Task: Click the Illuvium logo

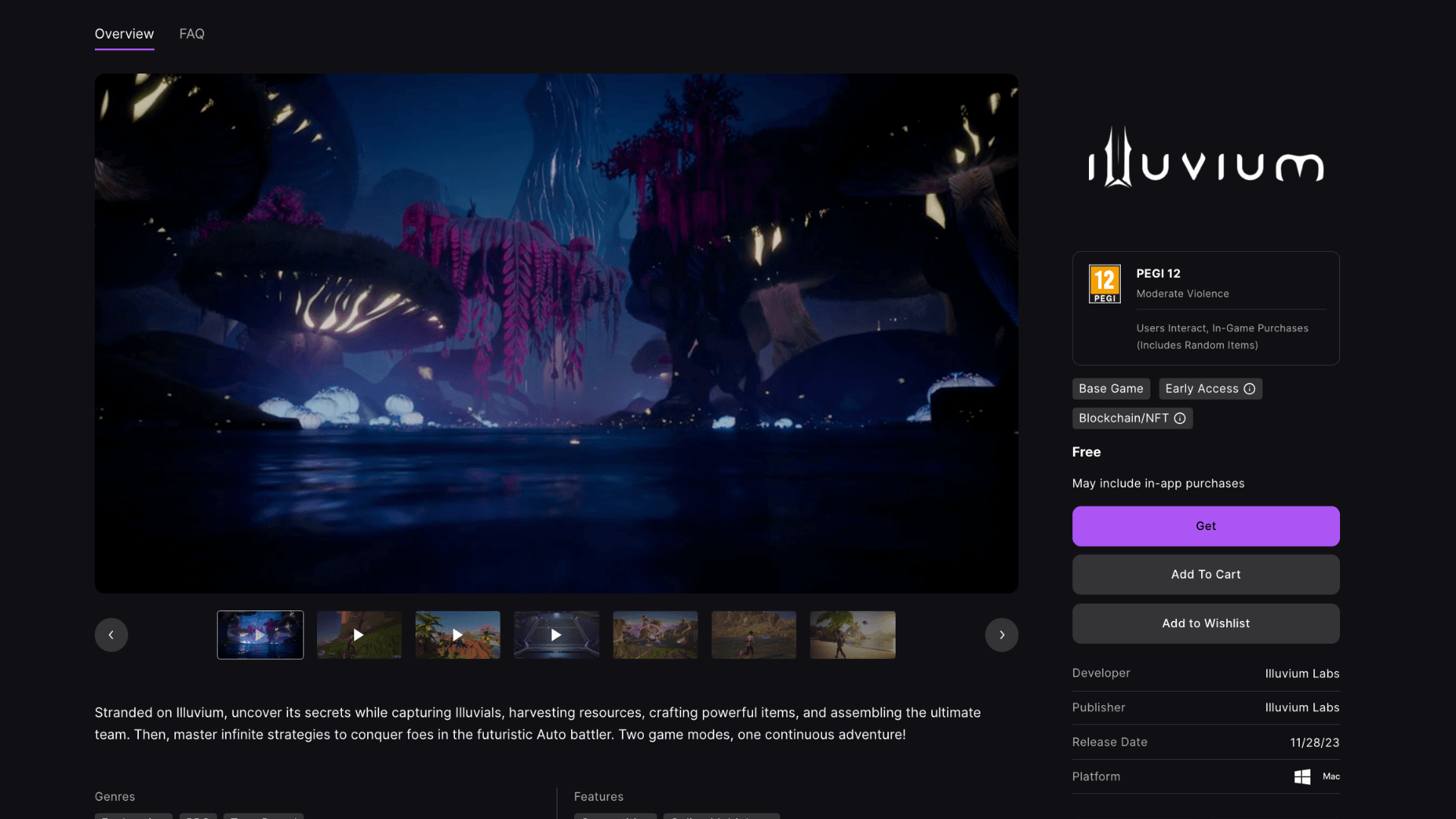Action: [x=1206, y=158]
